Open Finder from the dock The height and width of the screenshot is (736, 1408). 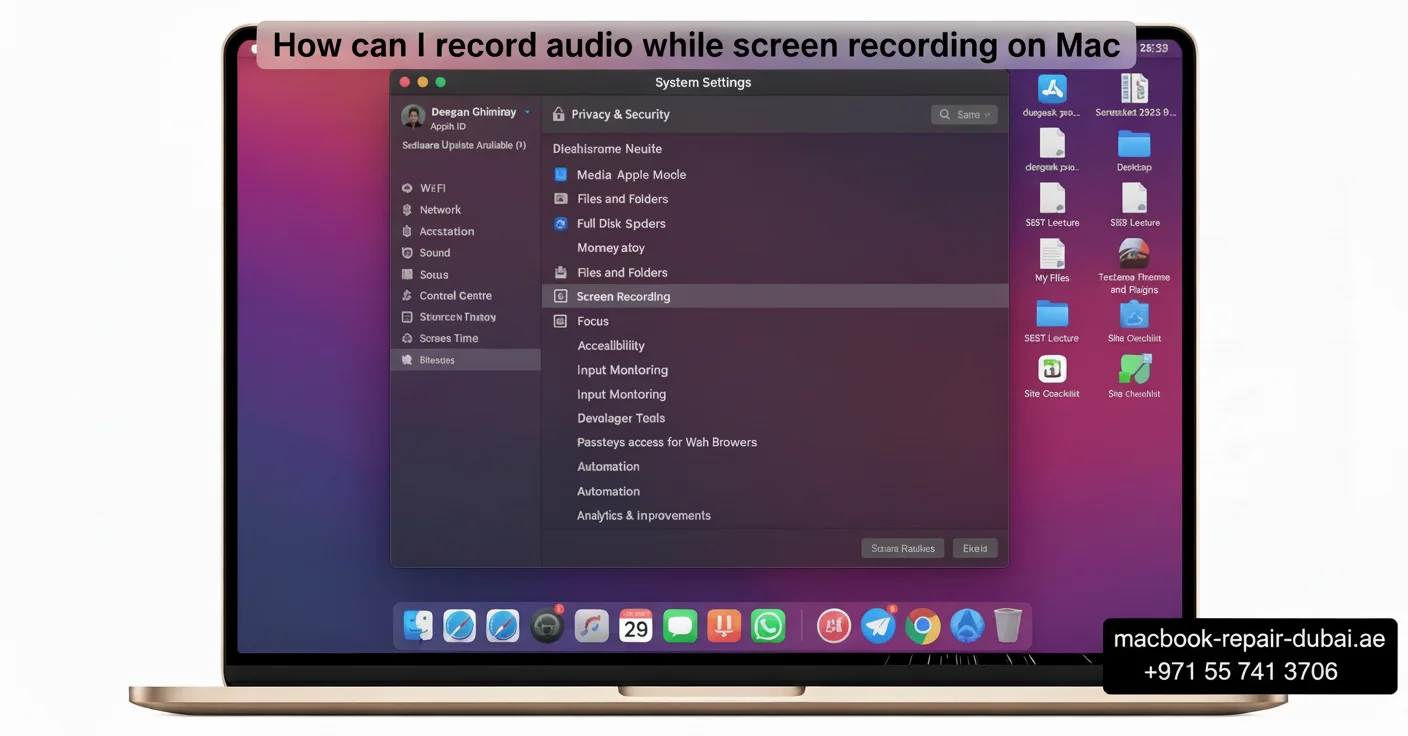[x=418, y=626]
